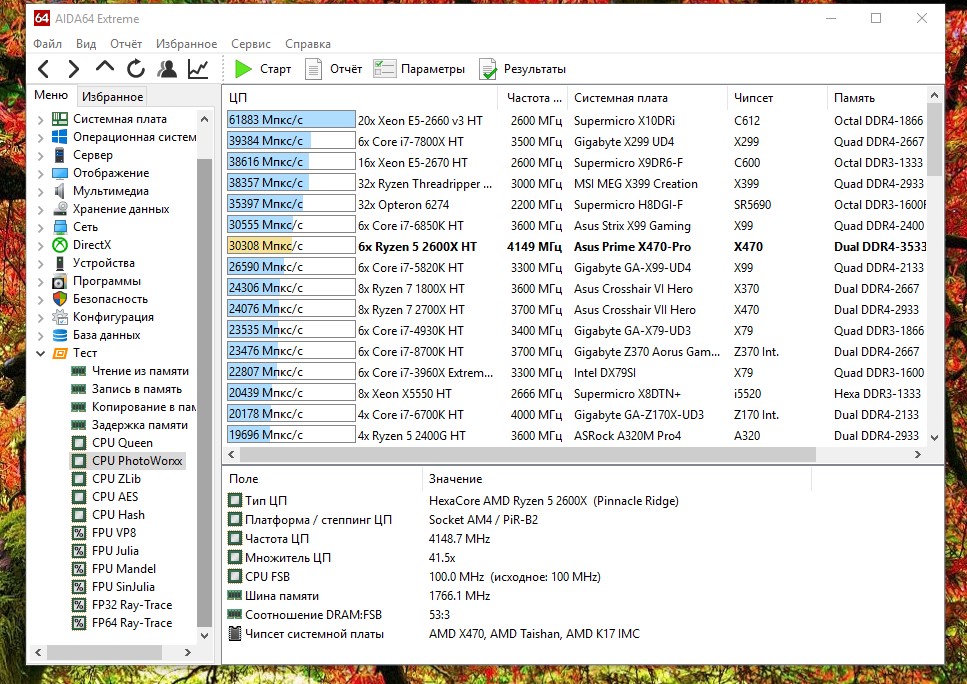Image resolution: width=967 pixels, height=684 pixels.
Task: Open Результаты toolbar button
Action: tap(523, 69)
